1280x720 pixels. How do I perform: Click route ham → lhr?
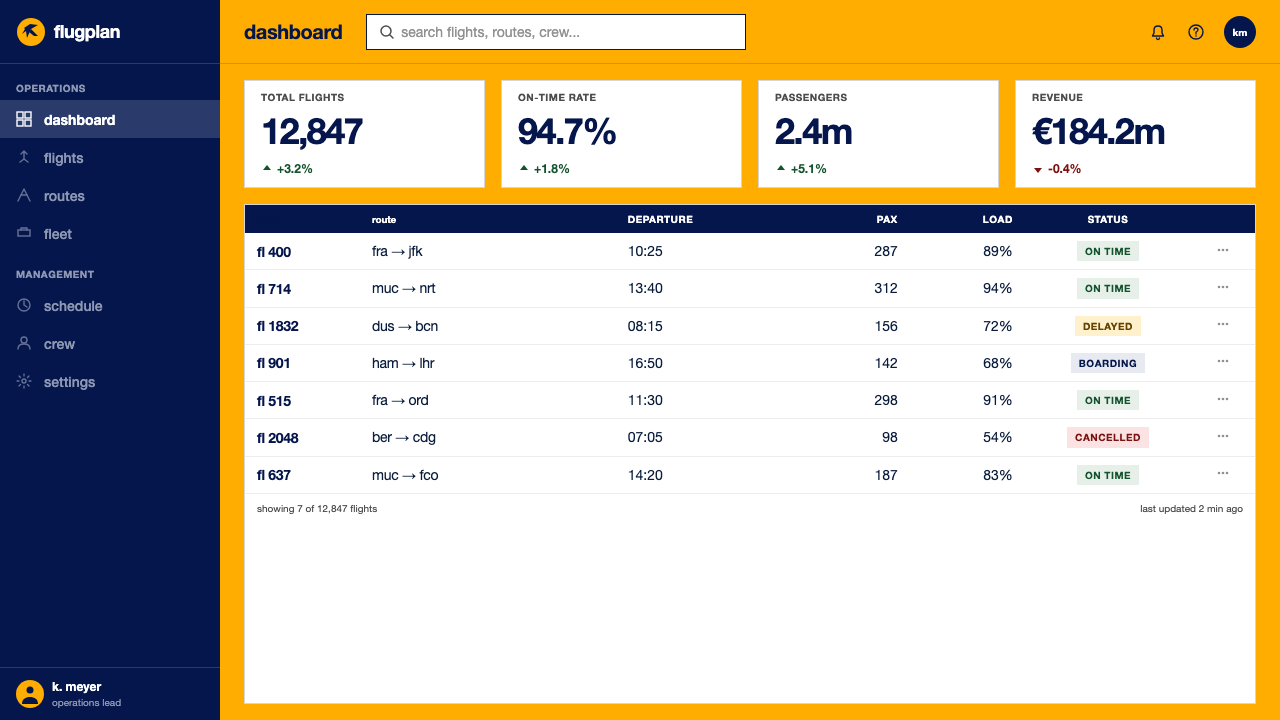(403, 363)
